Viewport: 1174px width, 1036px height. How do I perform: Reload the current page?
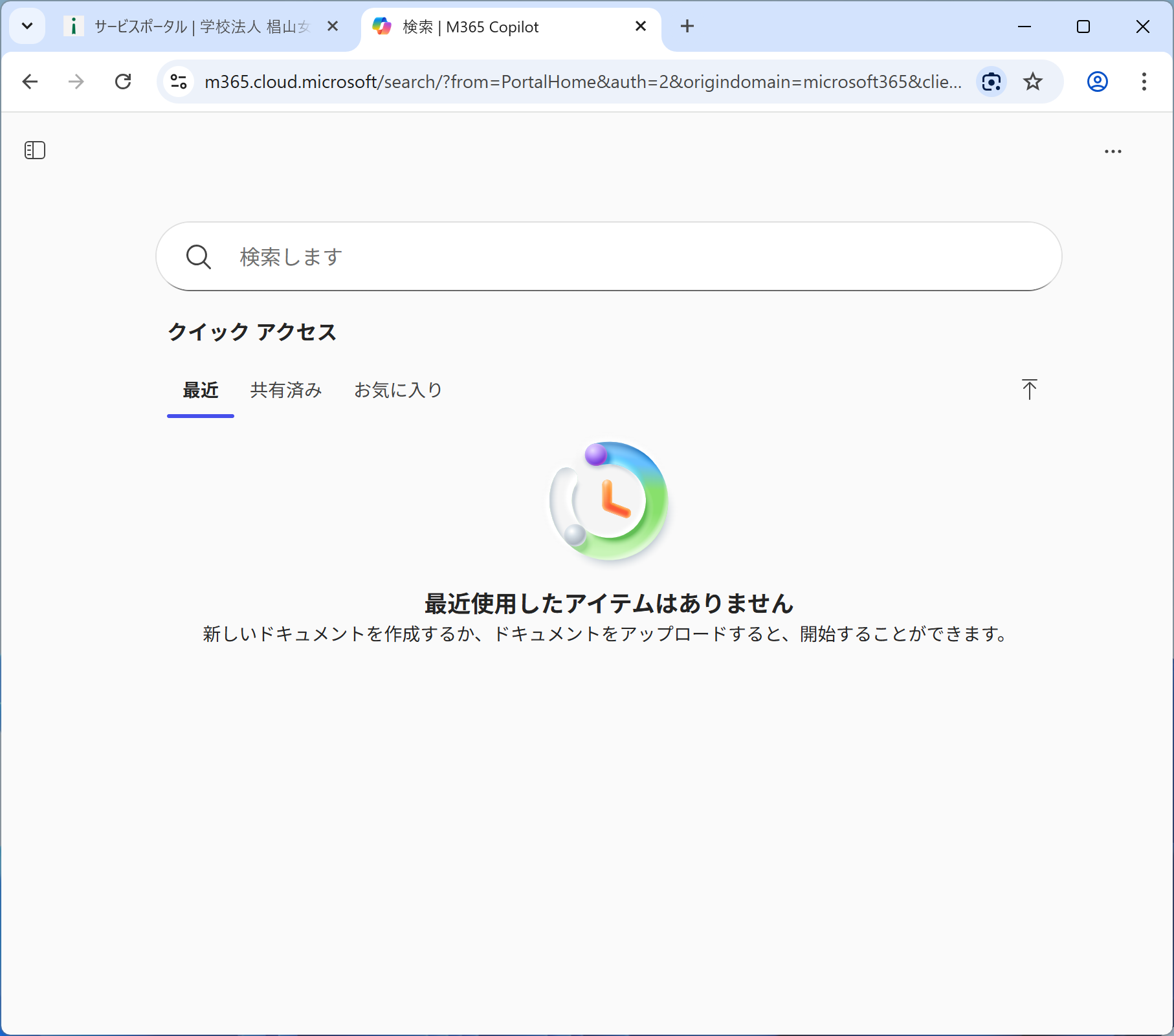pyautogui.click(x=123, y=82)
